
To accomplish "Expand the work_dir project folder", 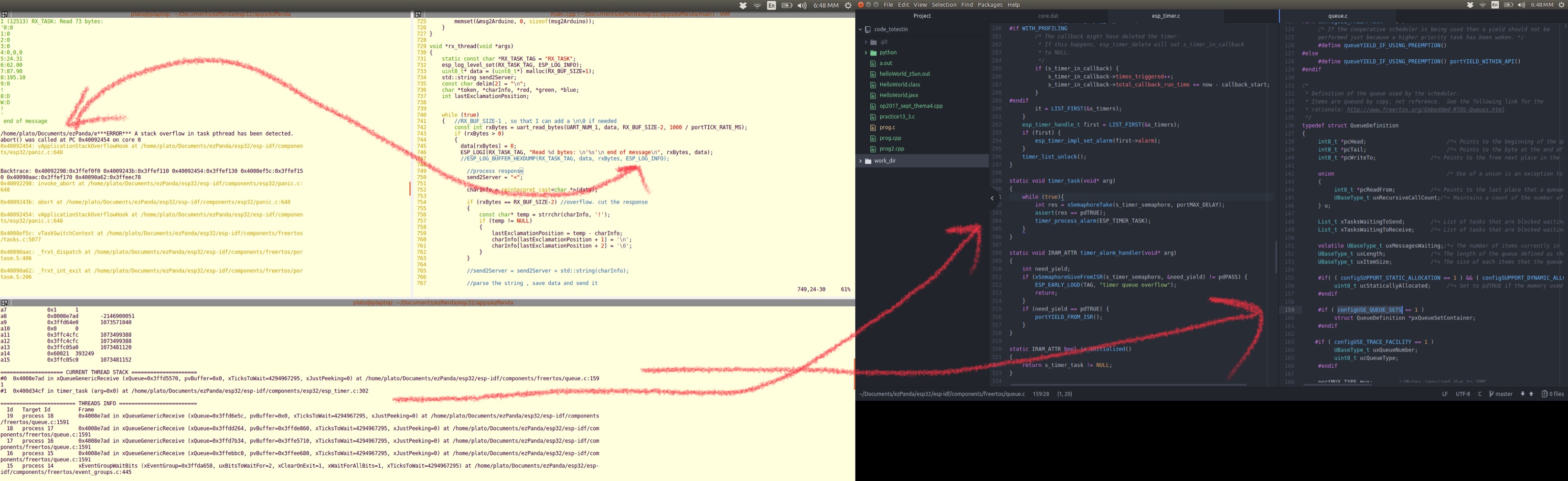I will (860, 161).
